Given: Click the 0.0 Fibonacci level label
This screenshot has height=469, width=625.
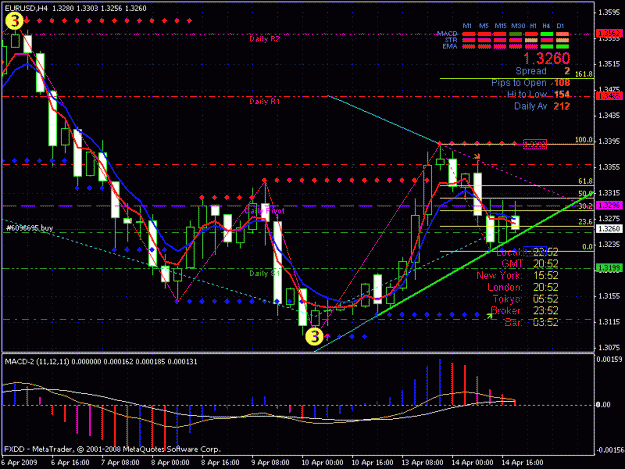Looking at the screenshot, I should [x=587, y=247].
